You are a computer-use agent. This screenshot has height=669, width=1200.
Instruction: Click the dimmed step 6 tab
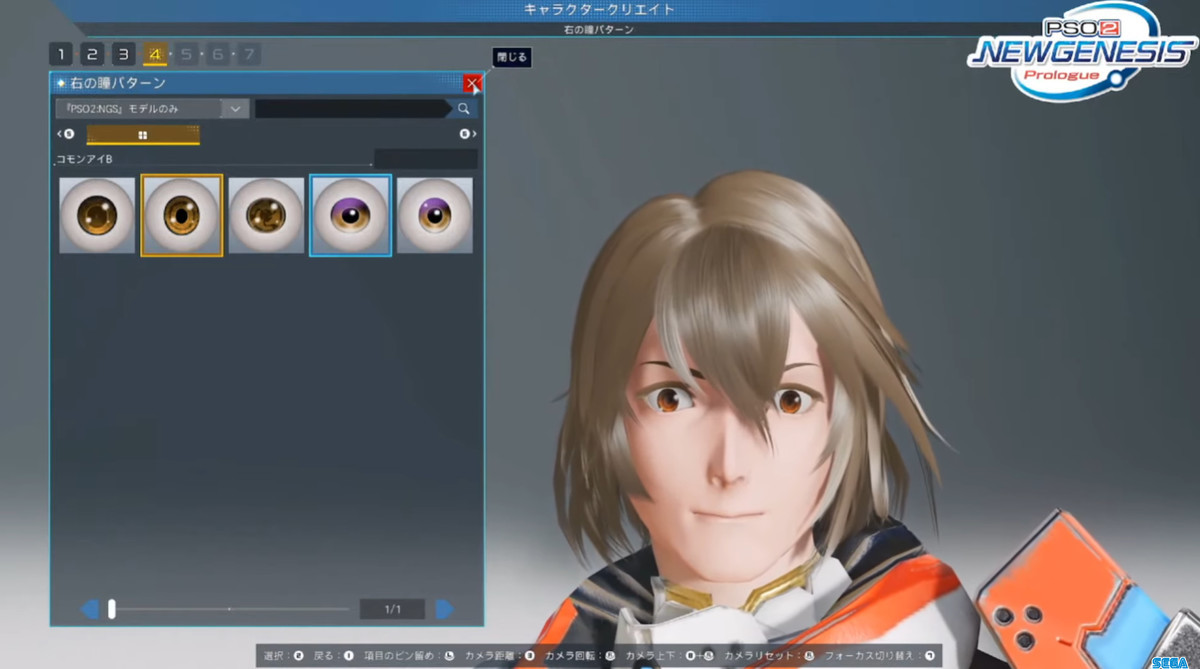coord(217,54)
